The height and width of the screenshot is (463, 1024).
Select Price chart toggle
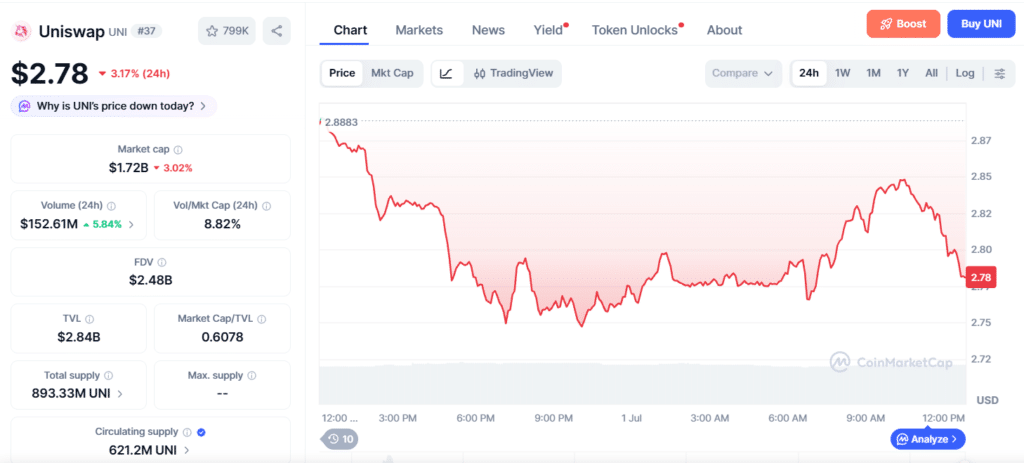pos(342,73)
